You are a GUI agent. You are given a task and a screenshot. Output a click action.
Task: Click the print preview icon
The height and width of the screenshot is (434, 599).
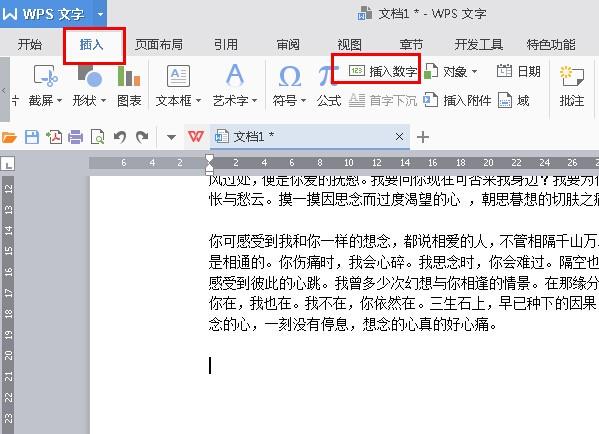97,137
